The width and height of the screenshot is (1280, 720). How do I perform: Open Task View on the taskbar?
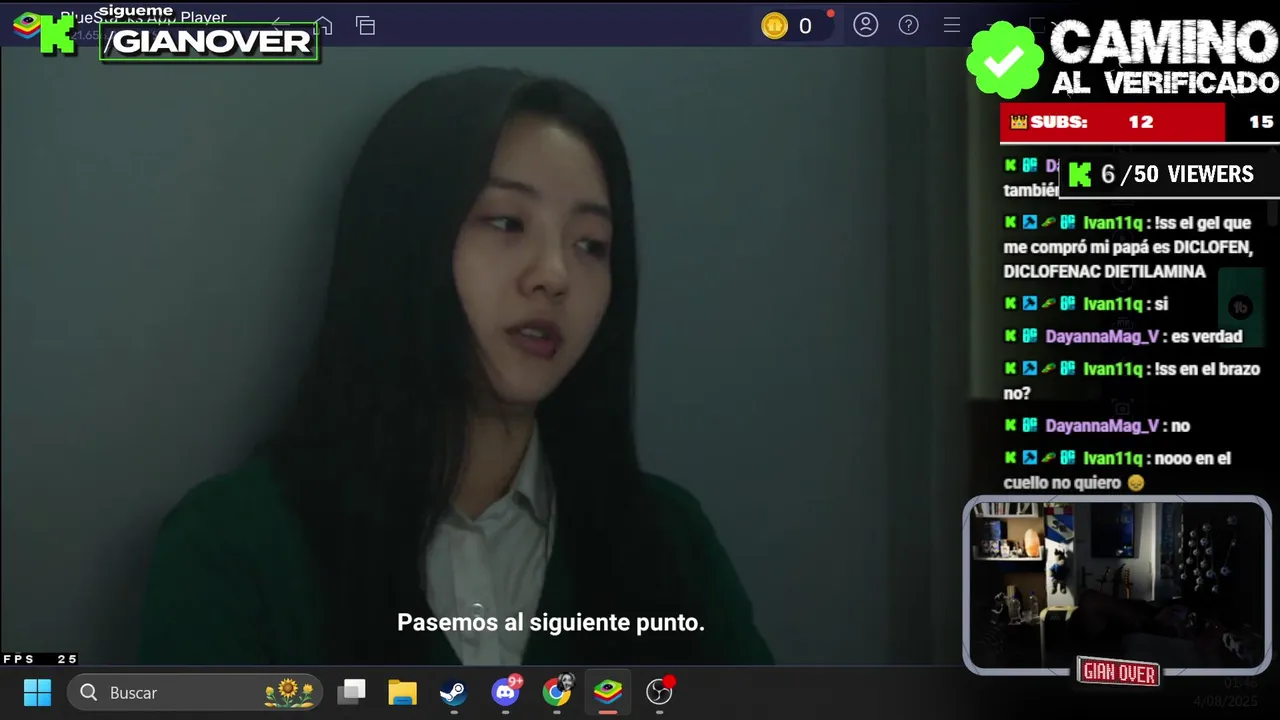[351, 692]
